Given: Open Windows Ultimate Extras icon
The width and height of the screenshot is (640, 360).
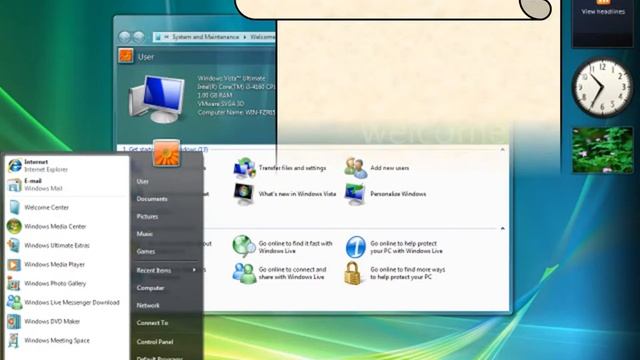Looking at the screenshot, I should tap(14, 245).
